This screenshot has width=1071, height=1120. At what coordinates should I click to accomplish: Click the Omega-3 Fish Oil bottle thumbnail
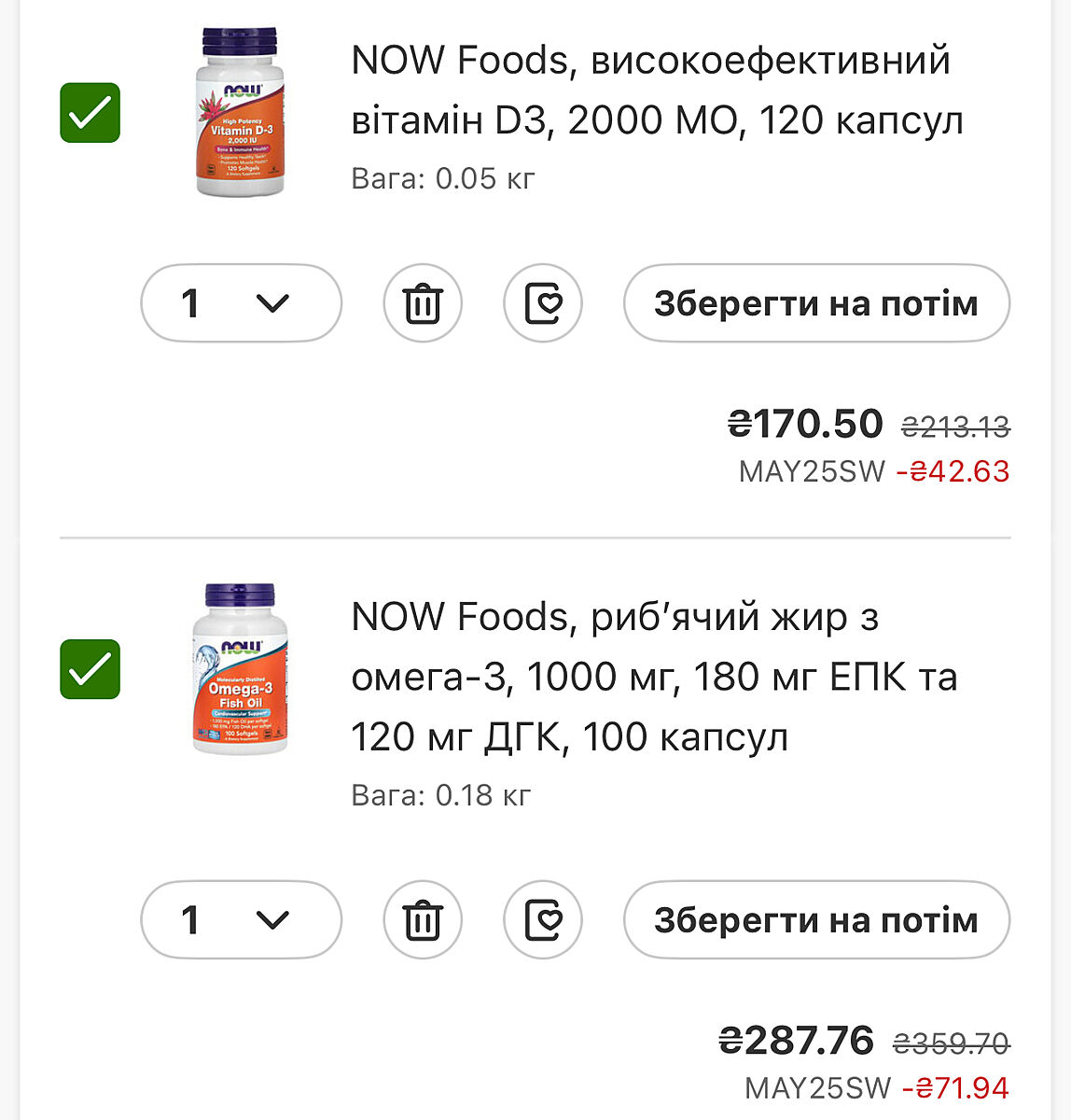241,668
